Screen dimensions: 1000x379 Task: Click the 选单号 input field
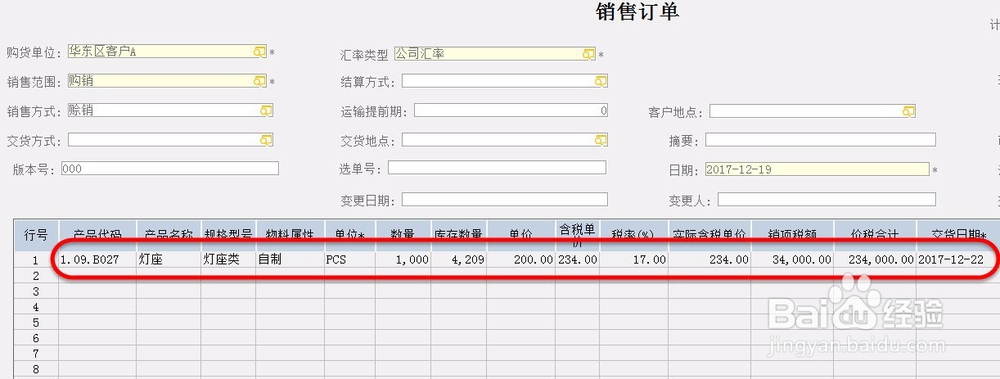[x=497, y=167]
